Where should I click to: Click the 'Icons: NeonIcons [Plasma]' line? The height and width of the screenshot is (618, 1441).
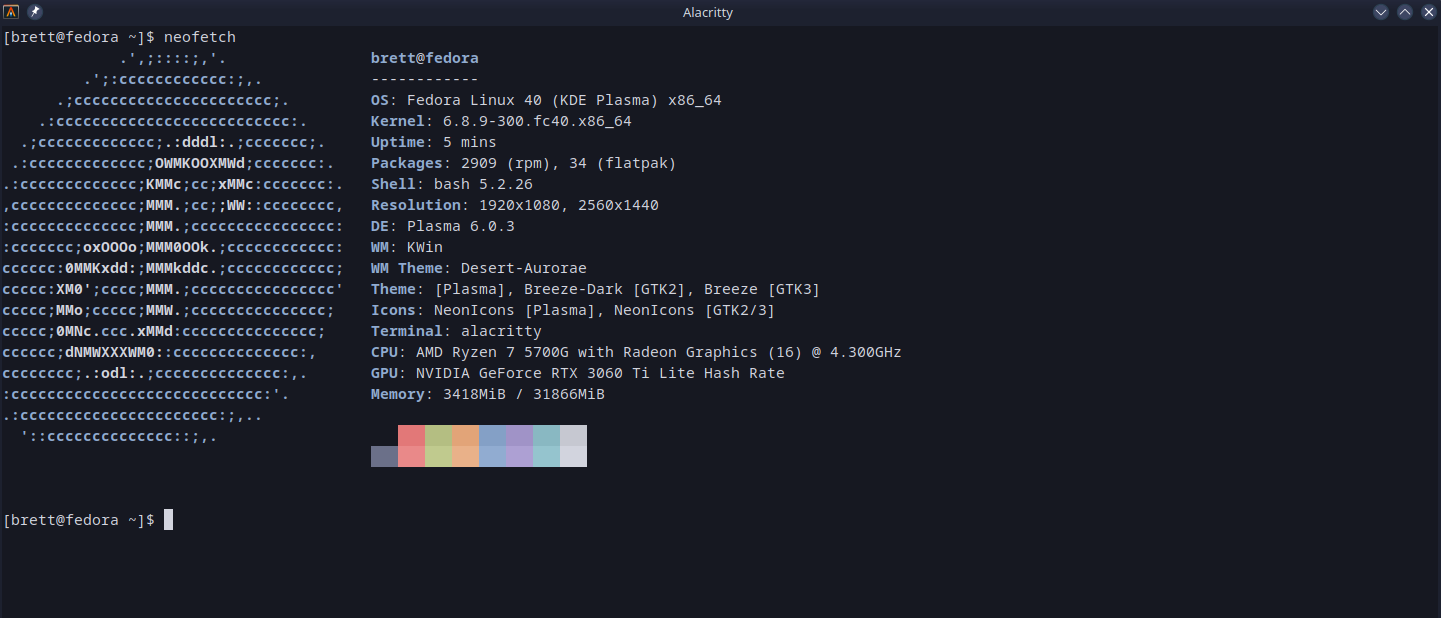click(573, 310)
